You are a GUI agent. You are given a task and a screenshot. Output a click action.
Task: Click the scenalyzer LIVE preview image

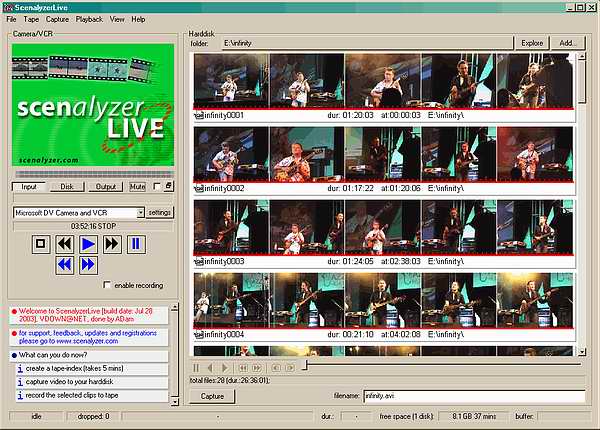[x=93, y=105]
